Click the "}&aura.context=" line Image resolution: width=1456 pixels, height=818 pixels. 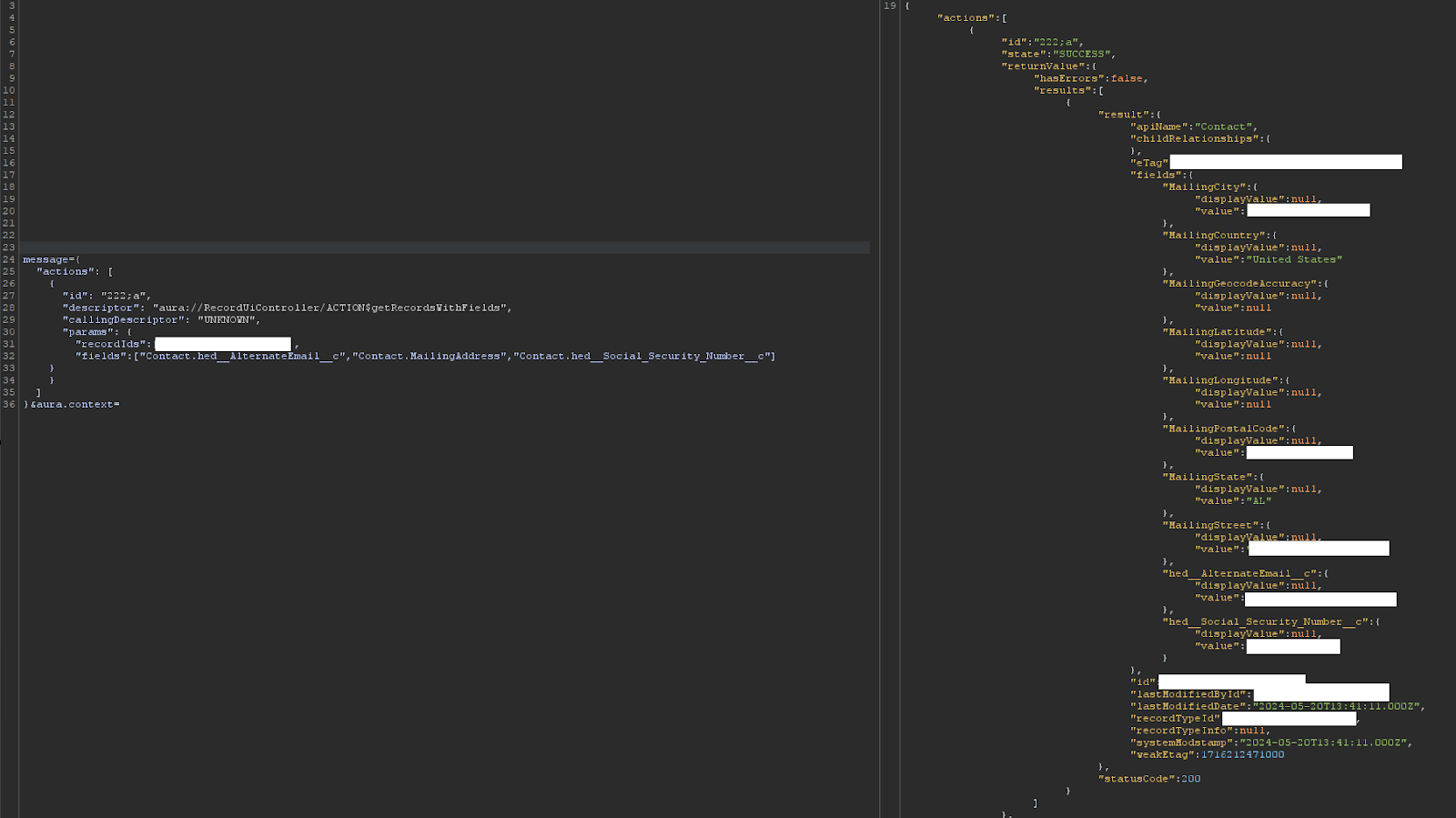coord(72,404)
